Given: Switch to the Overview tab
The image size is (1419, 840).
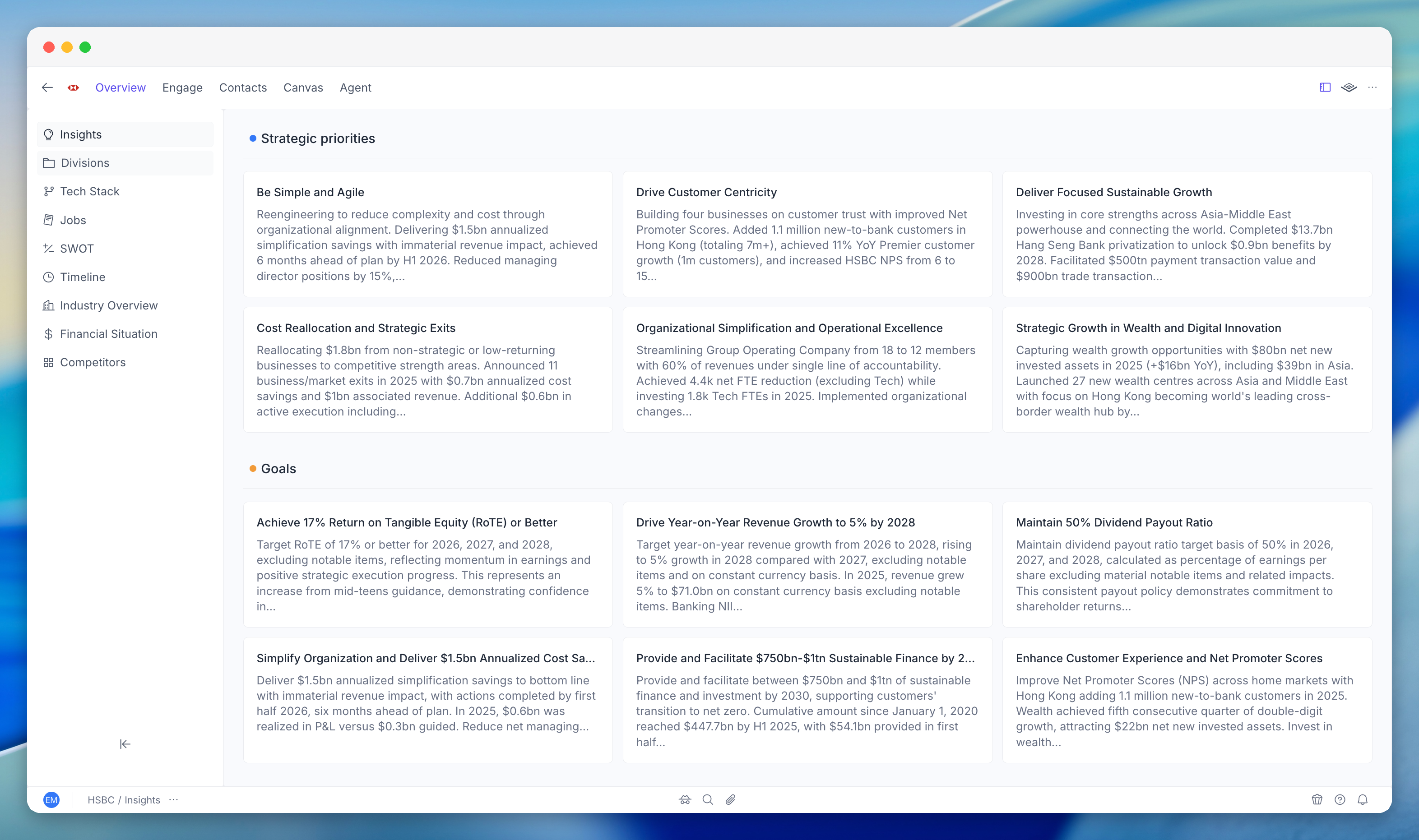Looking at the screenshot, I should click(x=121, y=87).
